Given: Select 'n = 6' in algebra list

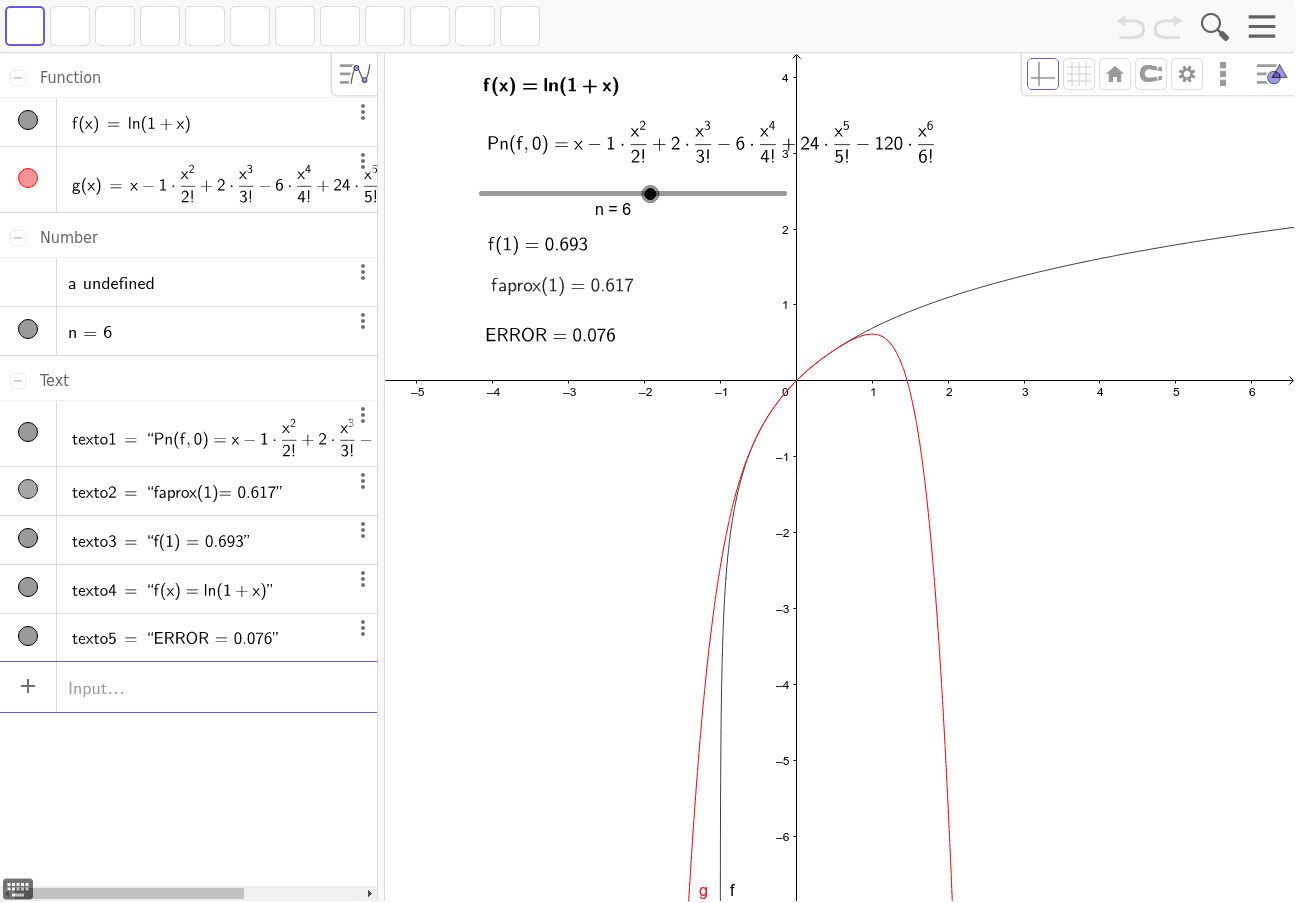Looking at the screenshot, I should point(90,332).
